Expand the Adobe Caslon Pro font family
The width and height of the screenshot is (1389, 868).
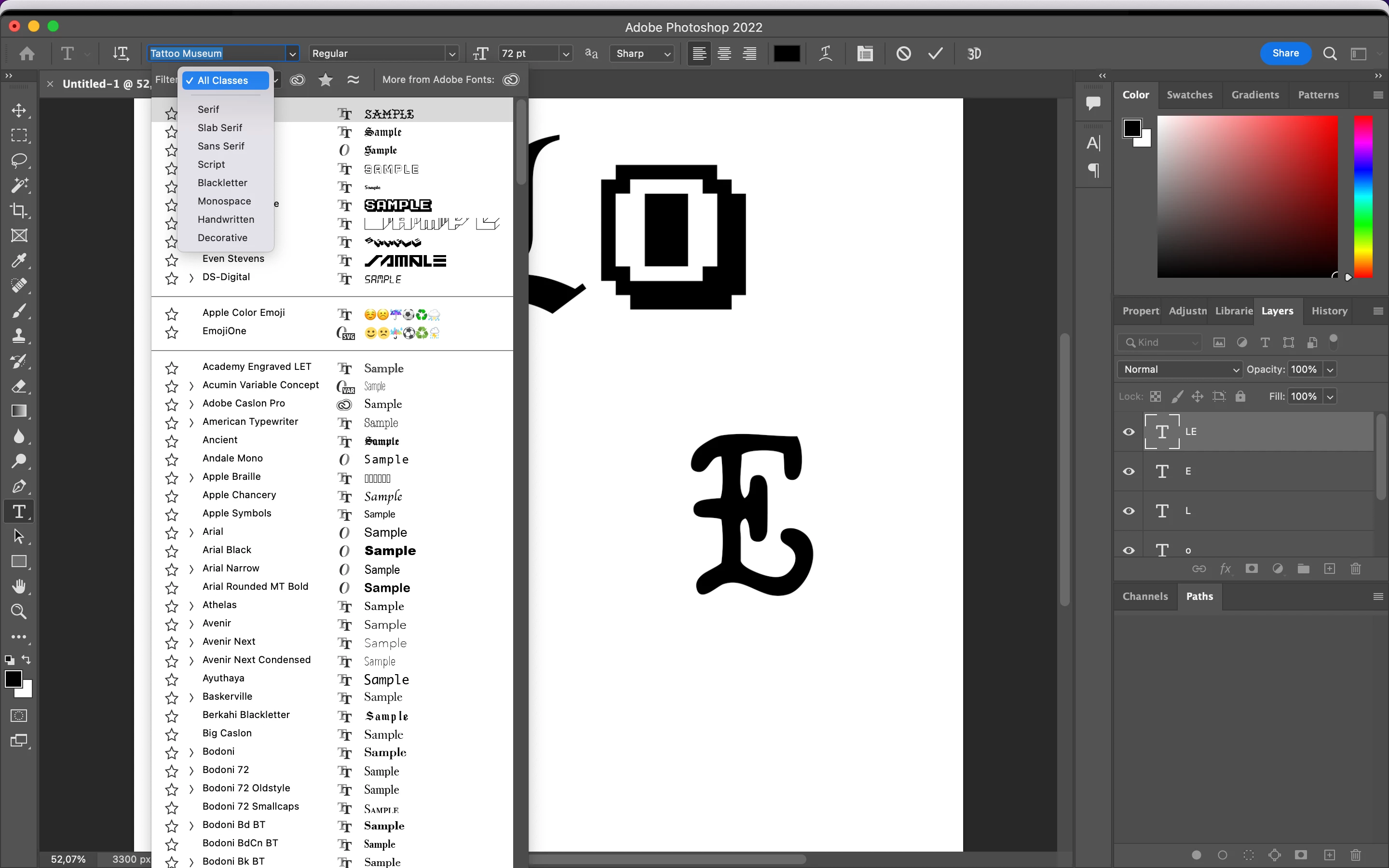[x=191, y=404]
